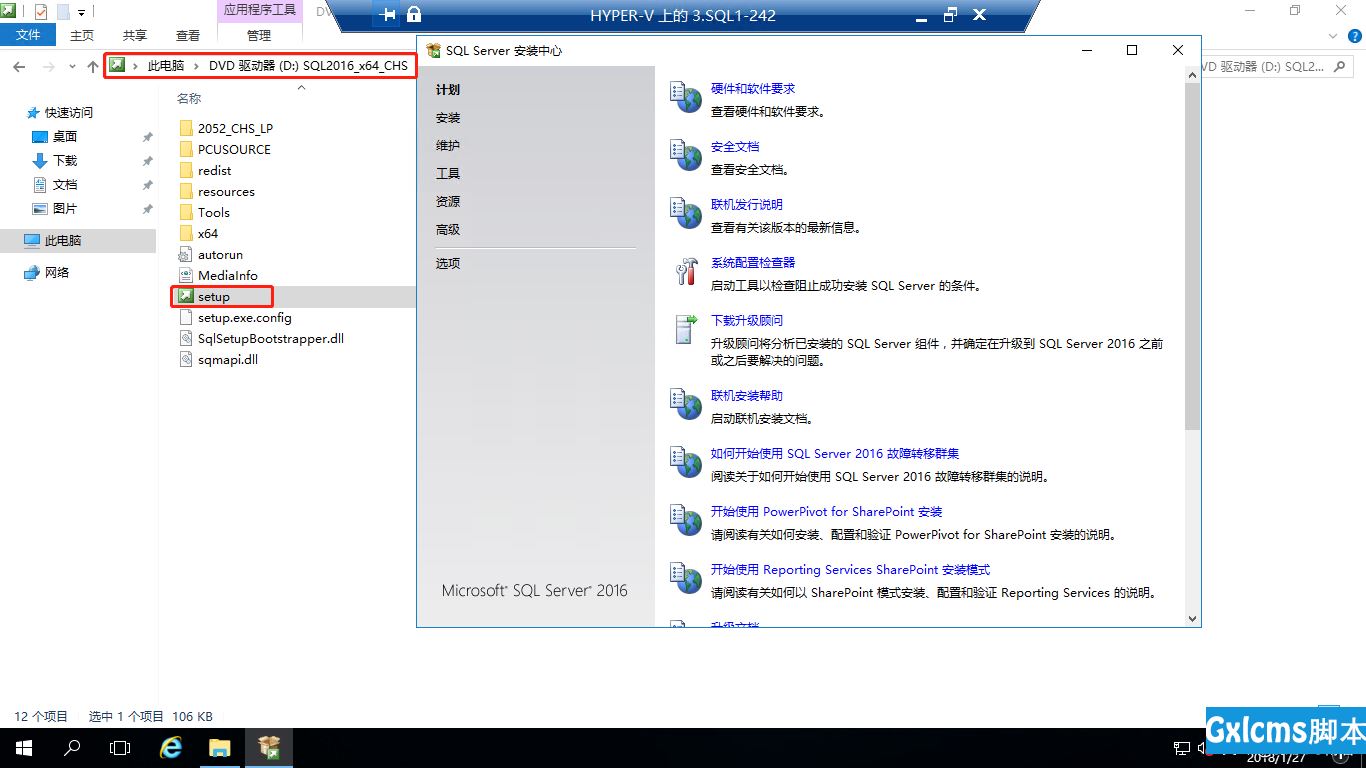Viewport: 1366px width, 768px height.
Task: Click the 名称 column header
Action: [189, 99]
